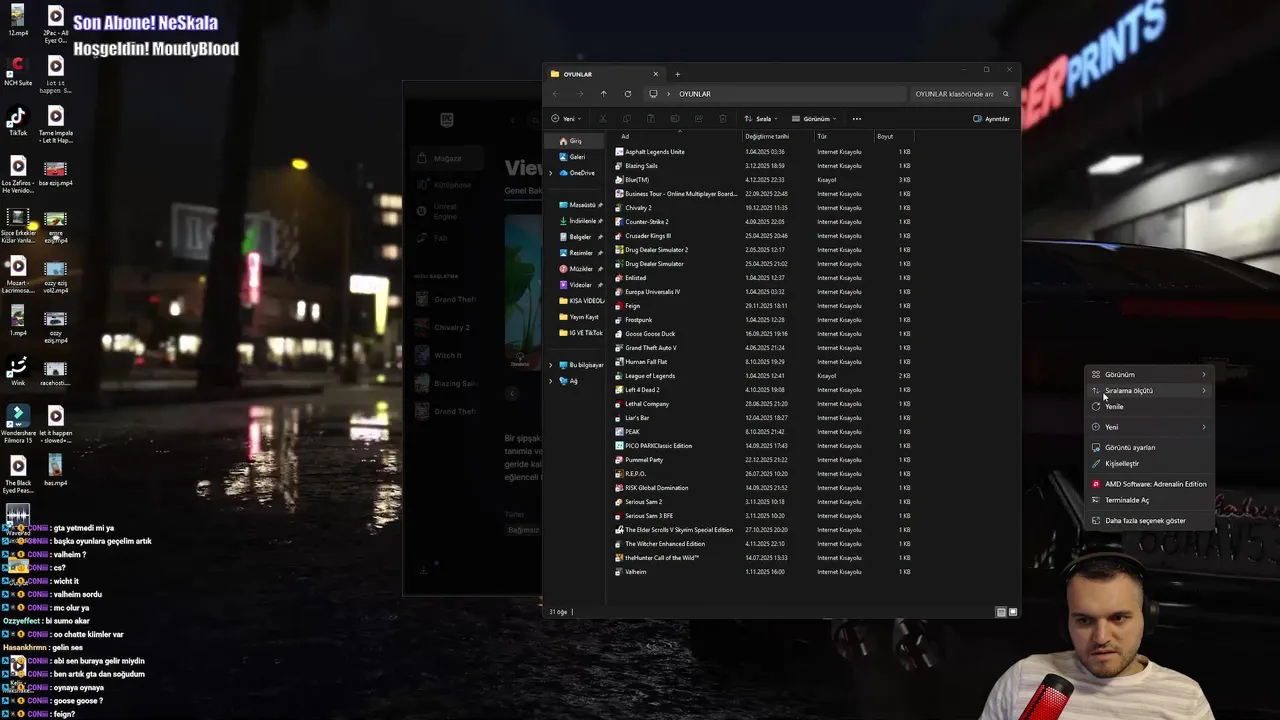Select the League of Legends shortcut icon

coord(620,376)
